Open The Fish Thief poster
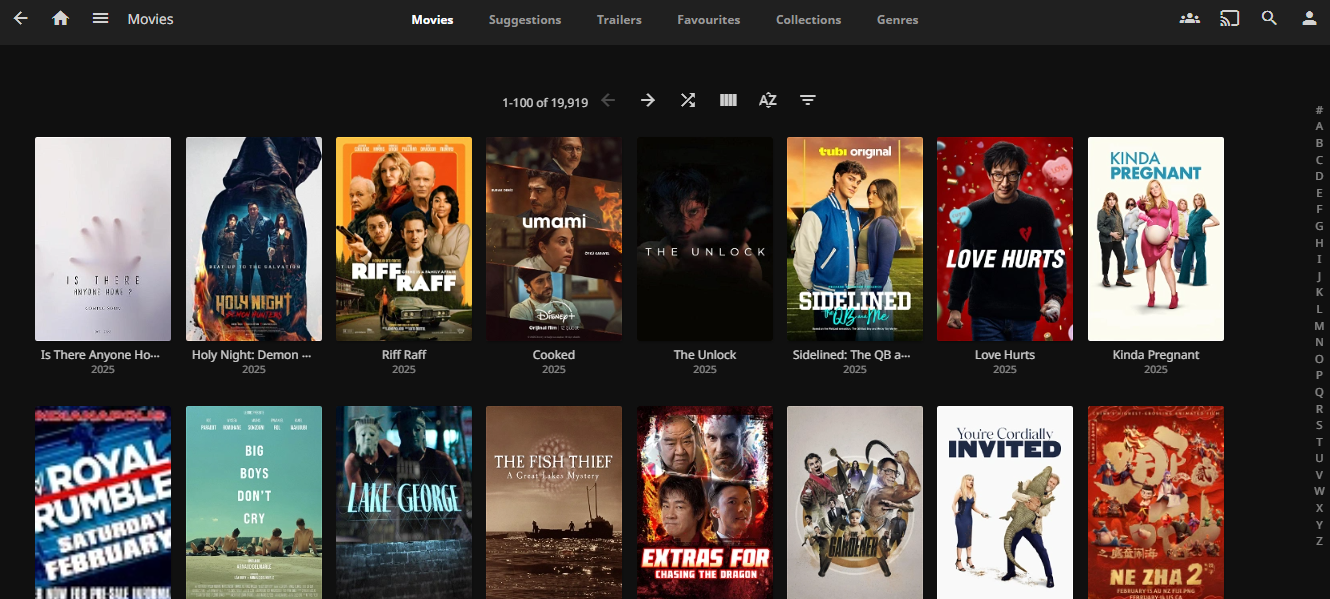Screen dimensions: 1330x599 (x=554, y=502)
